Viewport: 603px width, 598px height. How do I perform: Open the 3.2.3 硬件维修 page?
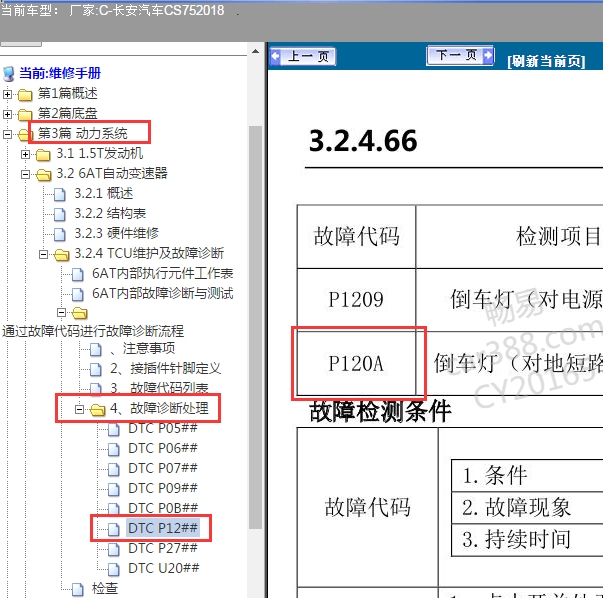pyautogui.click(x=117, y=233)
